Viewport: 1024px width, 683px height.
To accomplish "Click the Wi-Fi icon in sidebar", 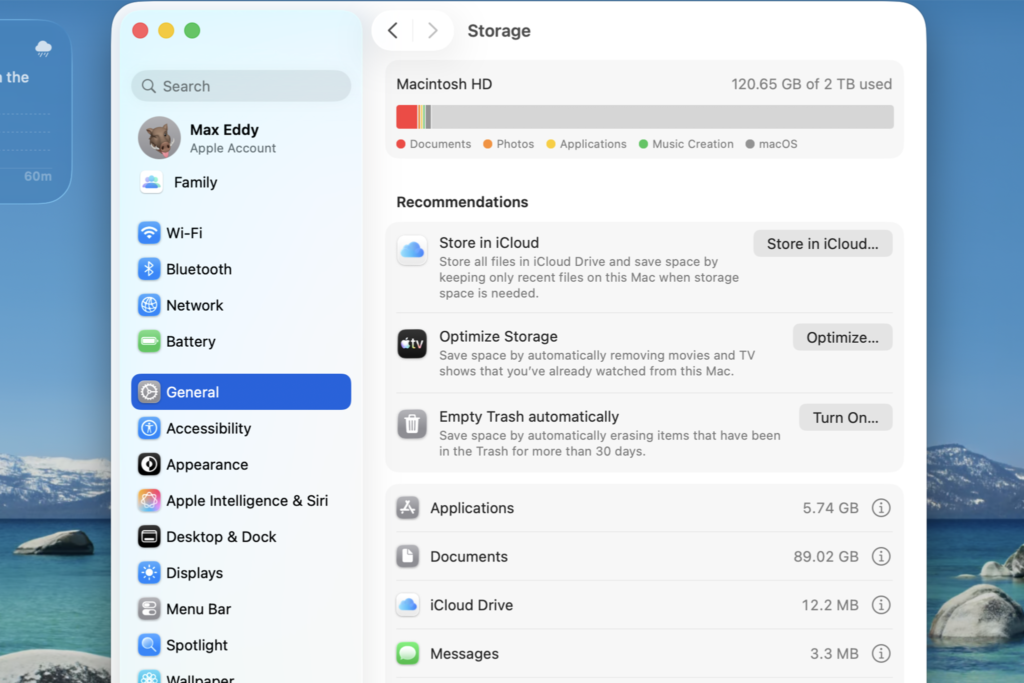I will (x=149, y=233).
